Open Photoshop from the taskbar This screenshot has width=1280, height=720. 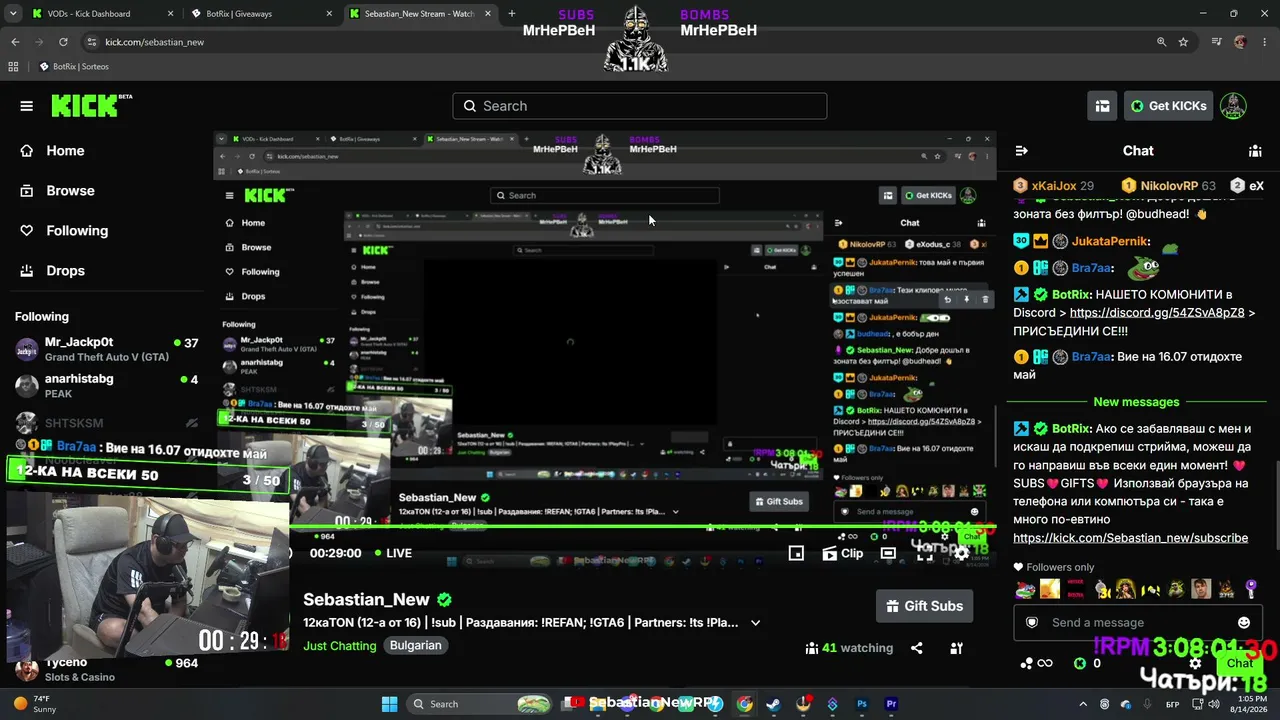point(862,704)
